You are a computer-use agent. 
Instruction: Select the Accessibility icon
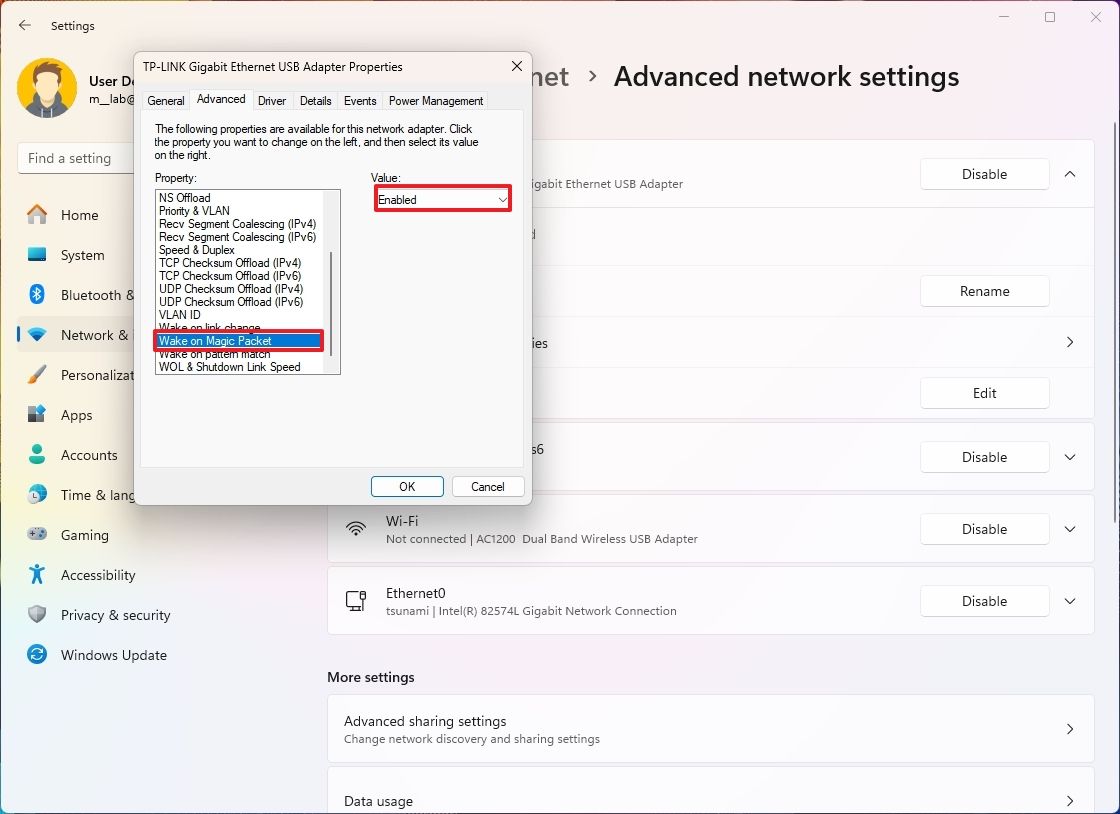click(x=38, y=575)
